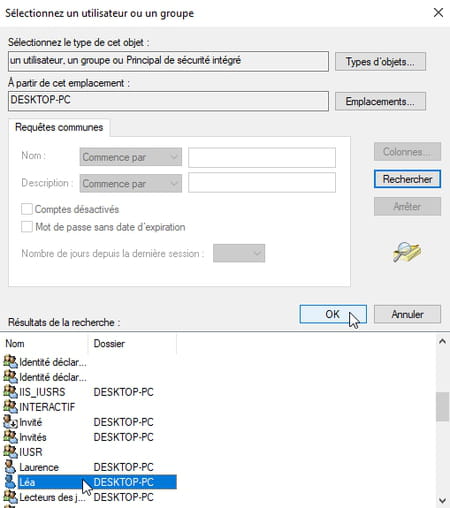
Task: Click the Laurence user icon
Action: tap(10, 467)
